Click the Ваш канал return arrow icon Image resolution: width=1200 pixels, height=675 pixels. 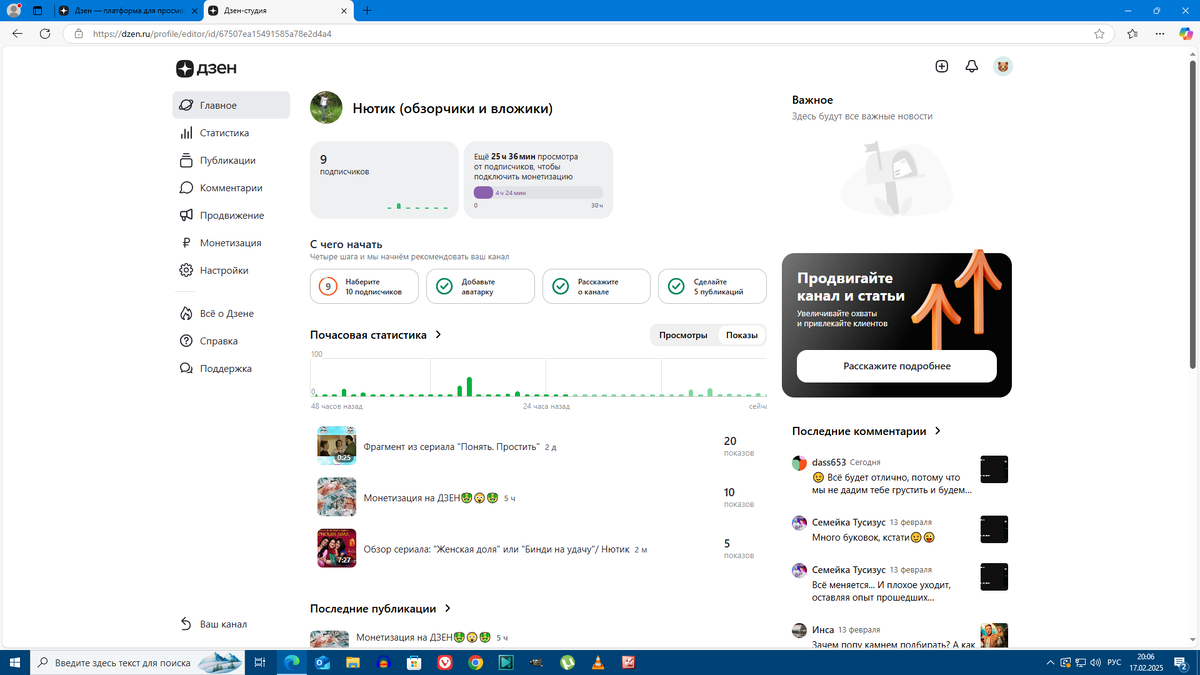186,624
